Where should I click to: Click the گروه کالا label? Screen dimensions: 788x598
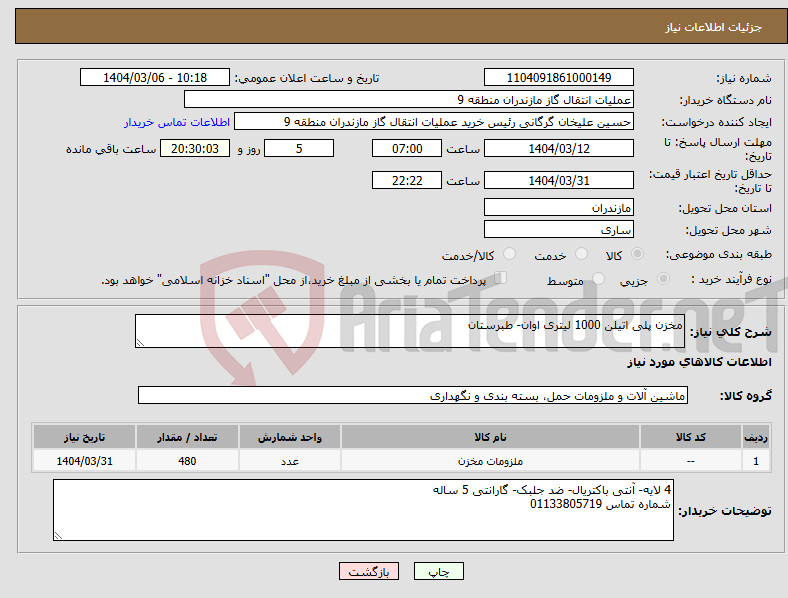point(746,396)
